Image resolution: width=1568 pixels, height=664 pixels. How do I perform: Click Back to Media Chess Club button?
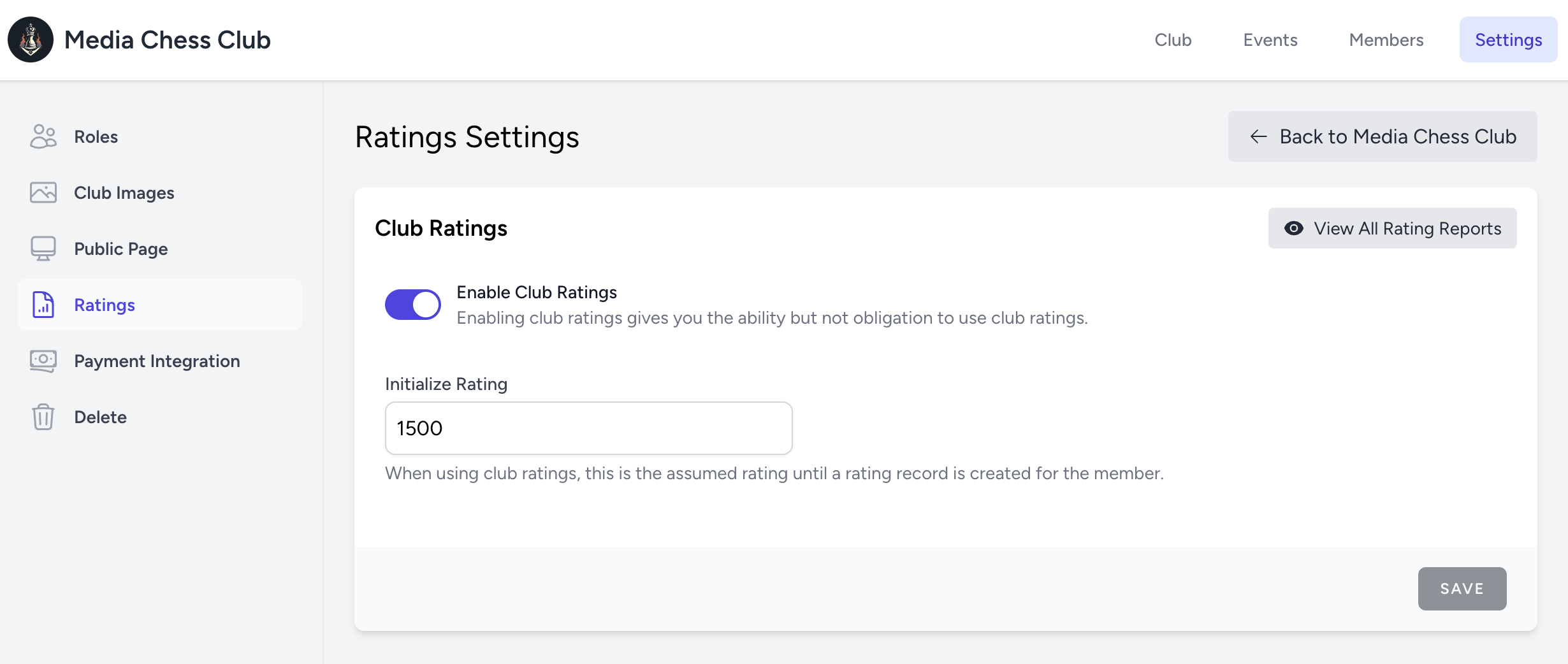coord(1383,136)
